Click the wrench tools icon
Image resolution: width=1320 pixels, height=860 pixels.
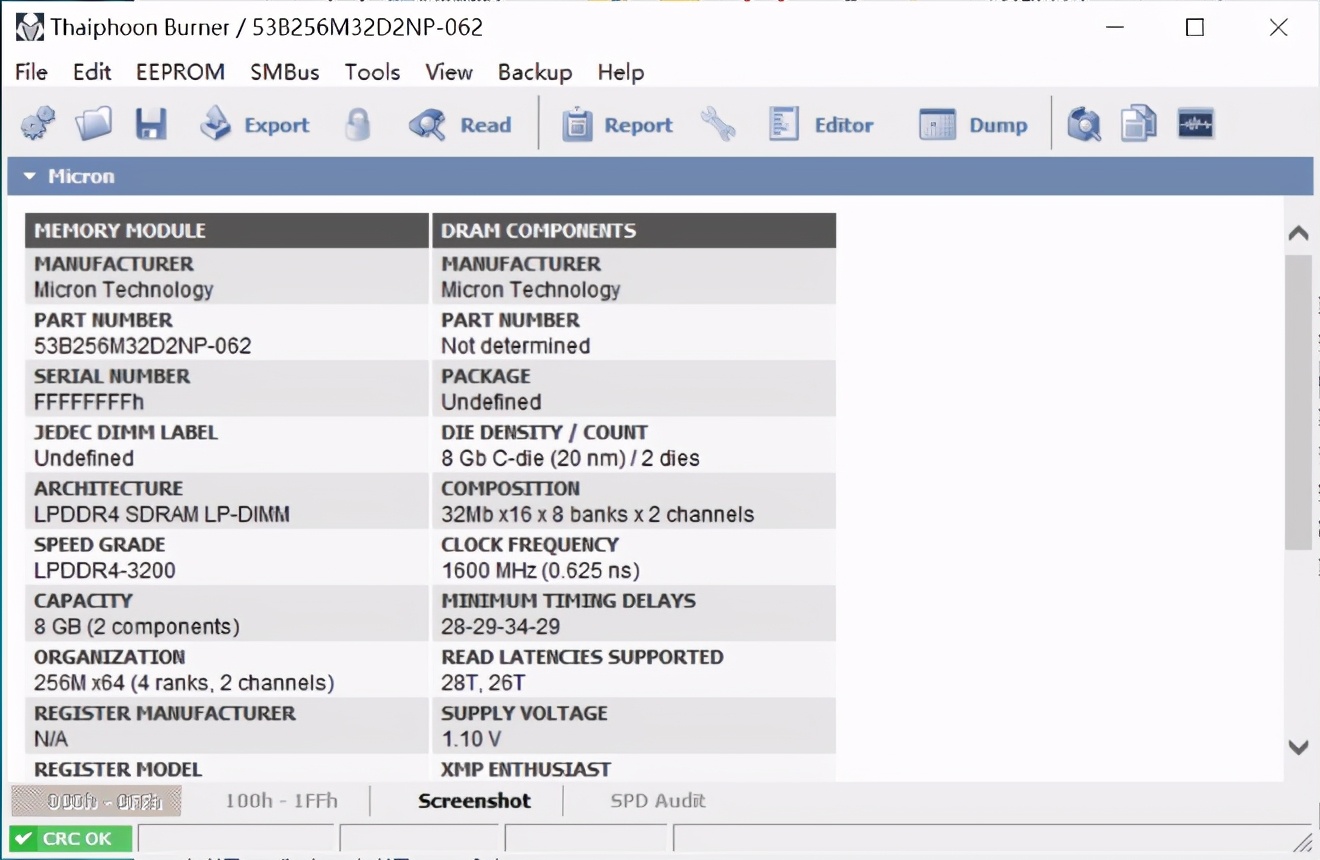(x=717, y=124)
